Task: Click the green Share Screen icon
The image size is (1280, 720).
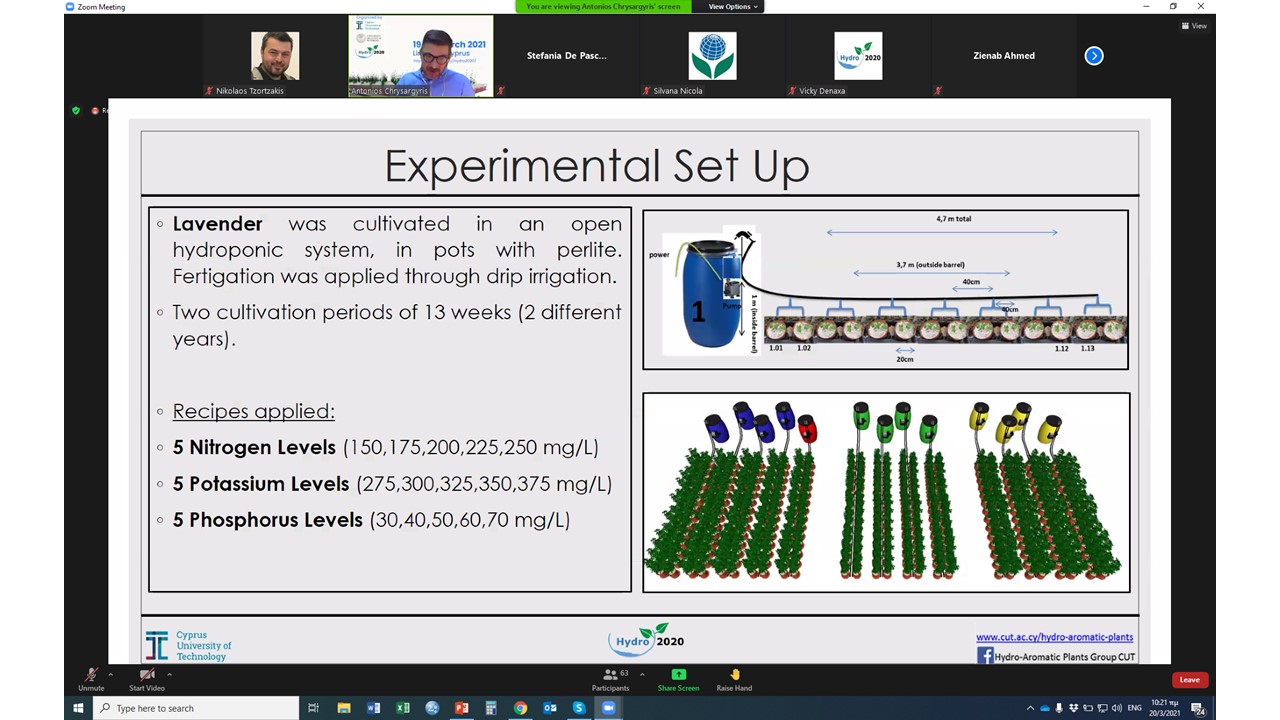Action: point(678,675)
